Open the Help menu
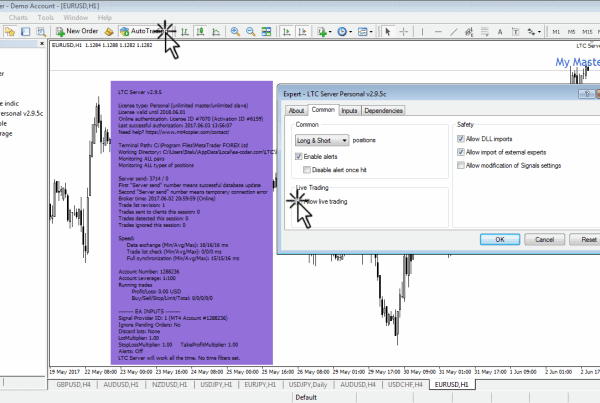Viewport: 600px width, 403px height. coord(104,18)
